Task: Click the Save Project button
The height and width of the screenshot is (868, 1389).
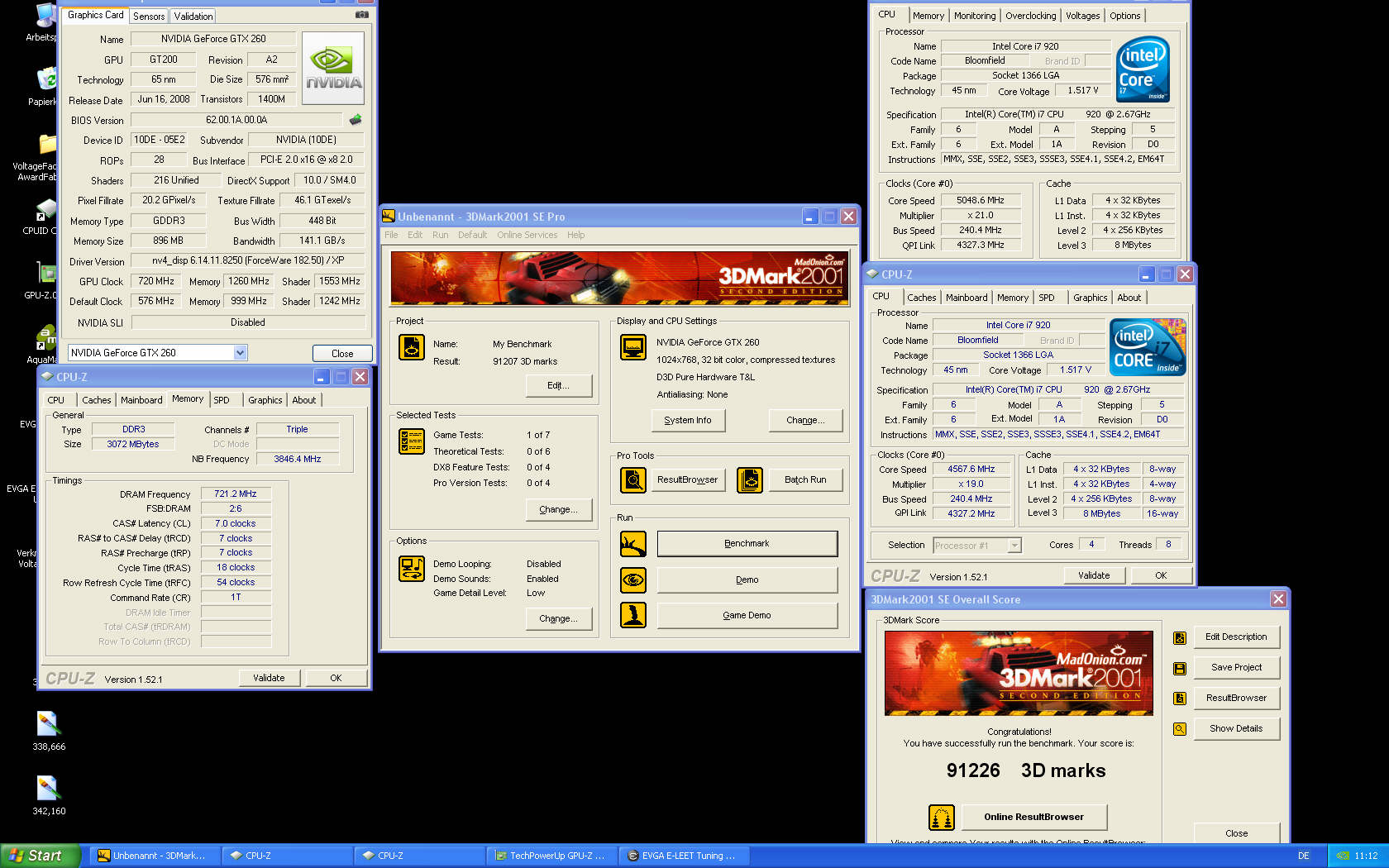Action: 1236,667
